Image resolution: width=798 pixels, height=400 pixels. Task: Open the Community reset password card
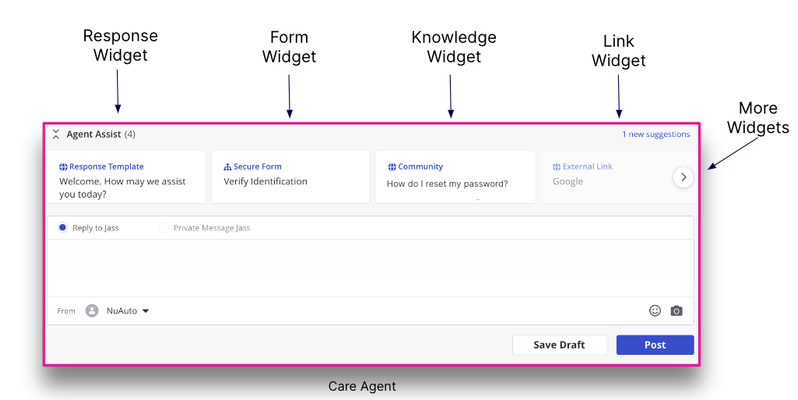[x=455, y=177]
